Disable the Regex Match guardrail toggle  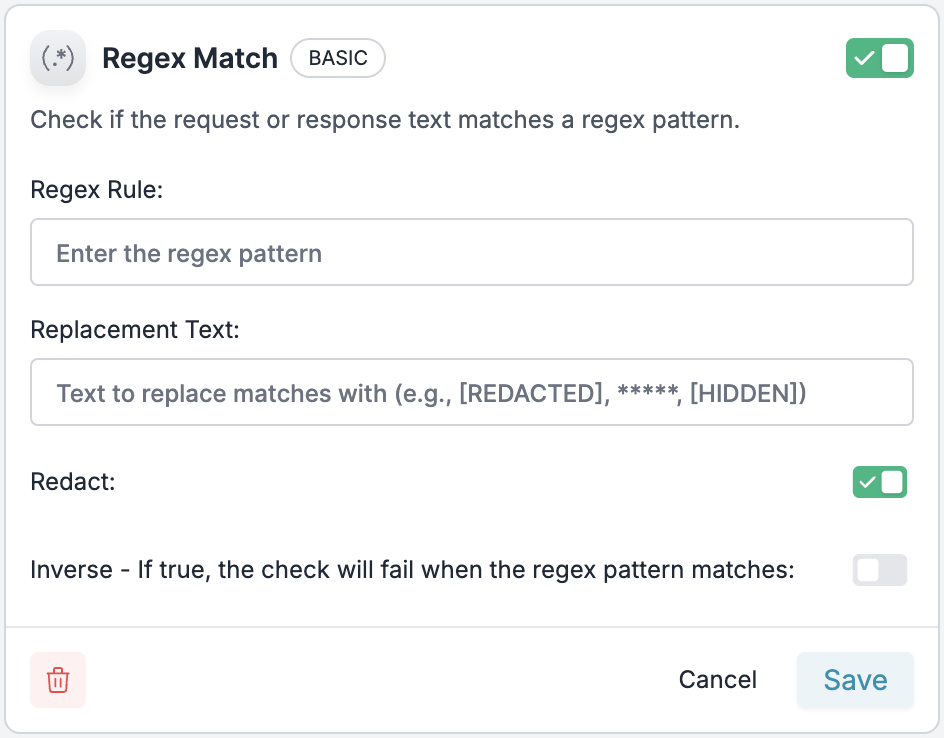pyautogui.click(x=879, y=59)
